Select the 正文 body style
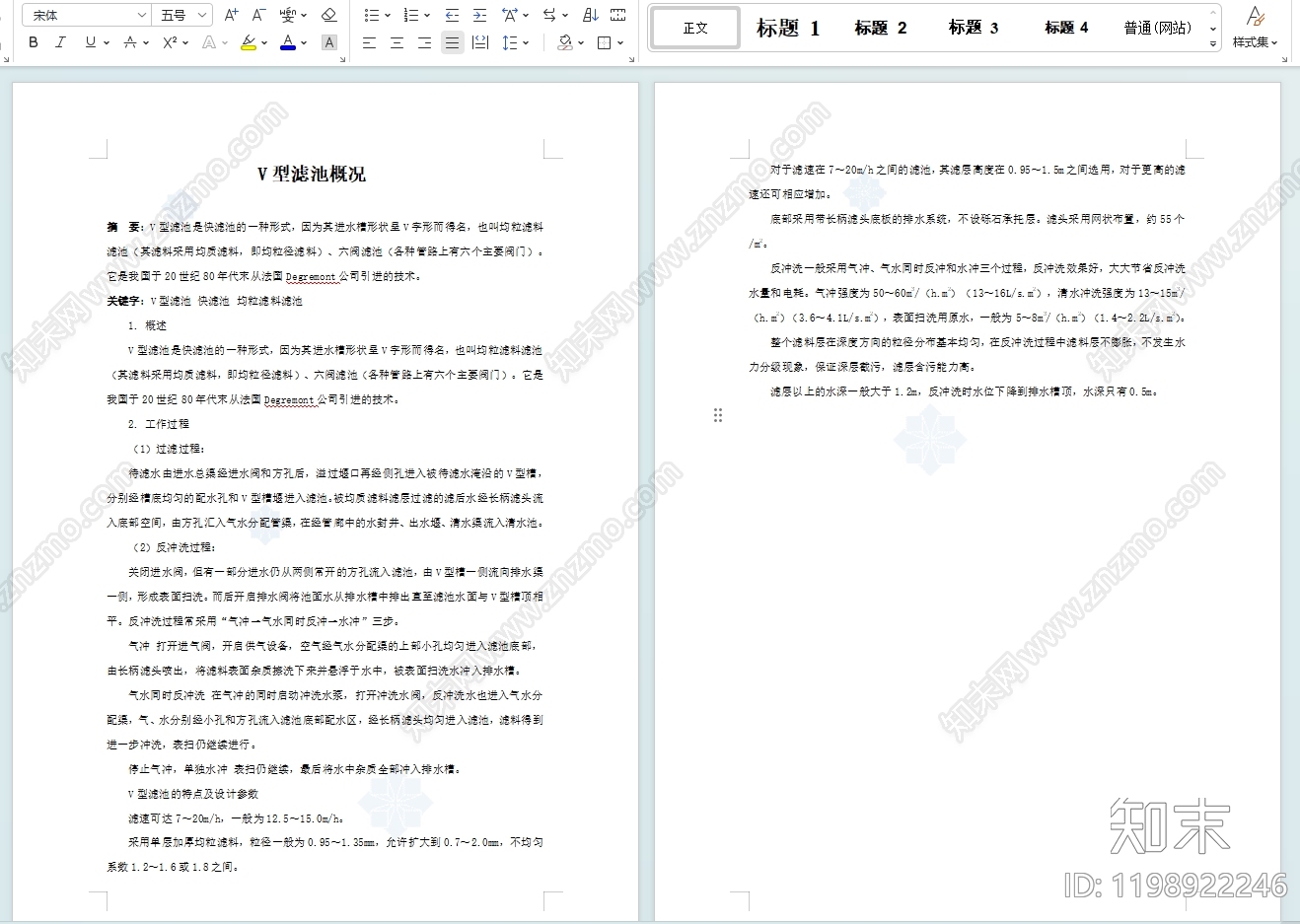 pyautogui.click(x=695, y=28)
